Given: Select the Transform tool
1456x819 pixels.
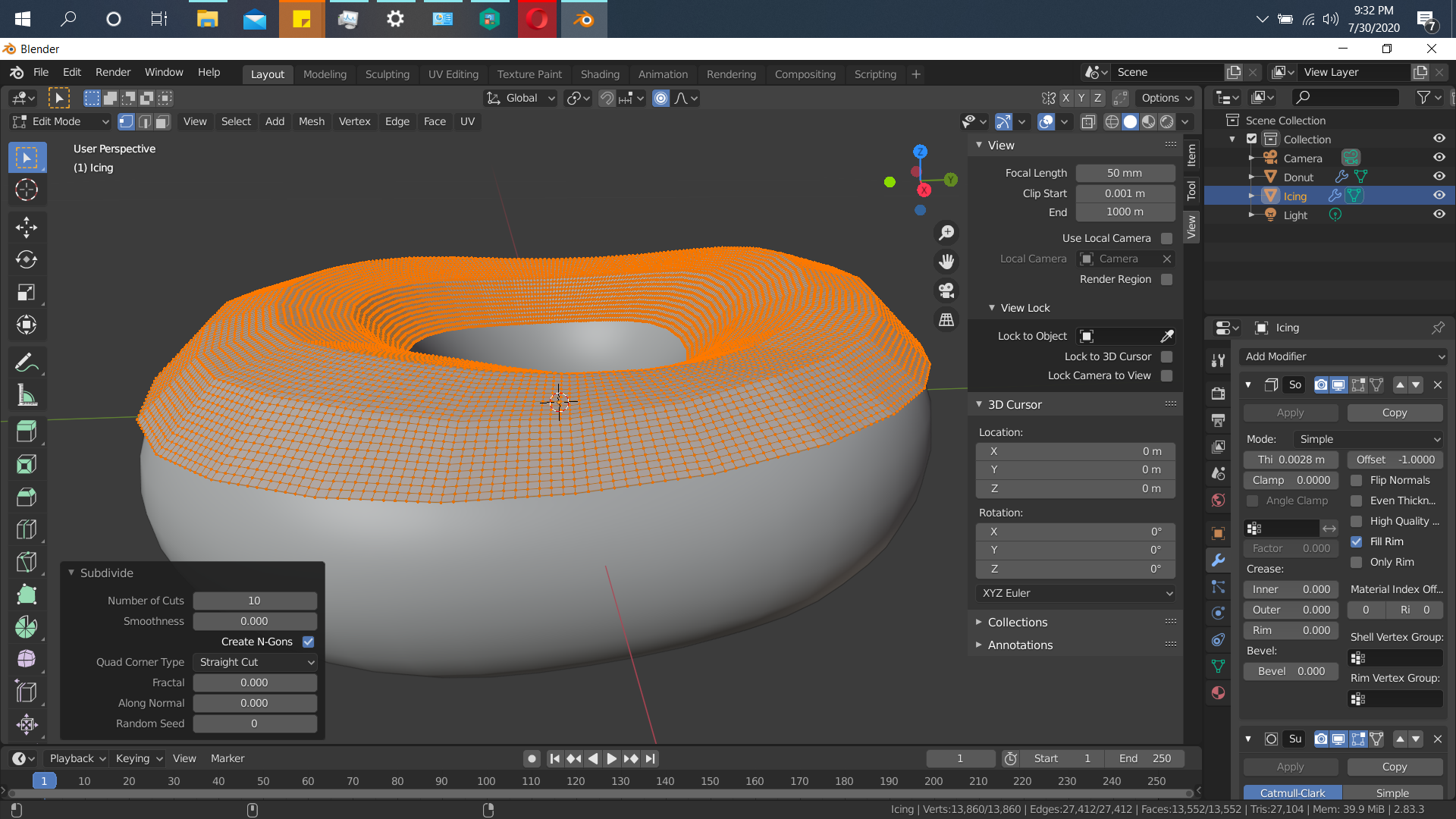Looking at the screenshot, I should 27,325.
